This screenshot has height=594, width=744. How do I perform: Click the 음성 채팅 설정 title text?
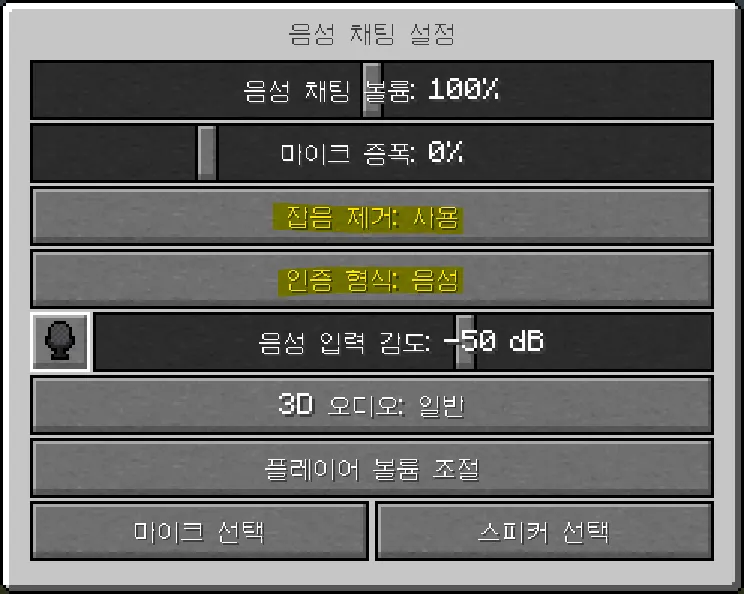372,34
